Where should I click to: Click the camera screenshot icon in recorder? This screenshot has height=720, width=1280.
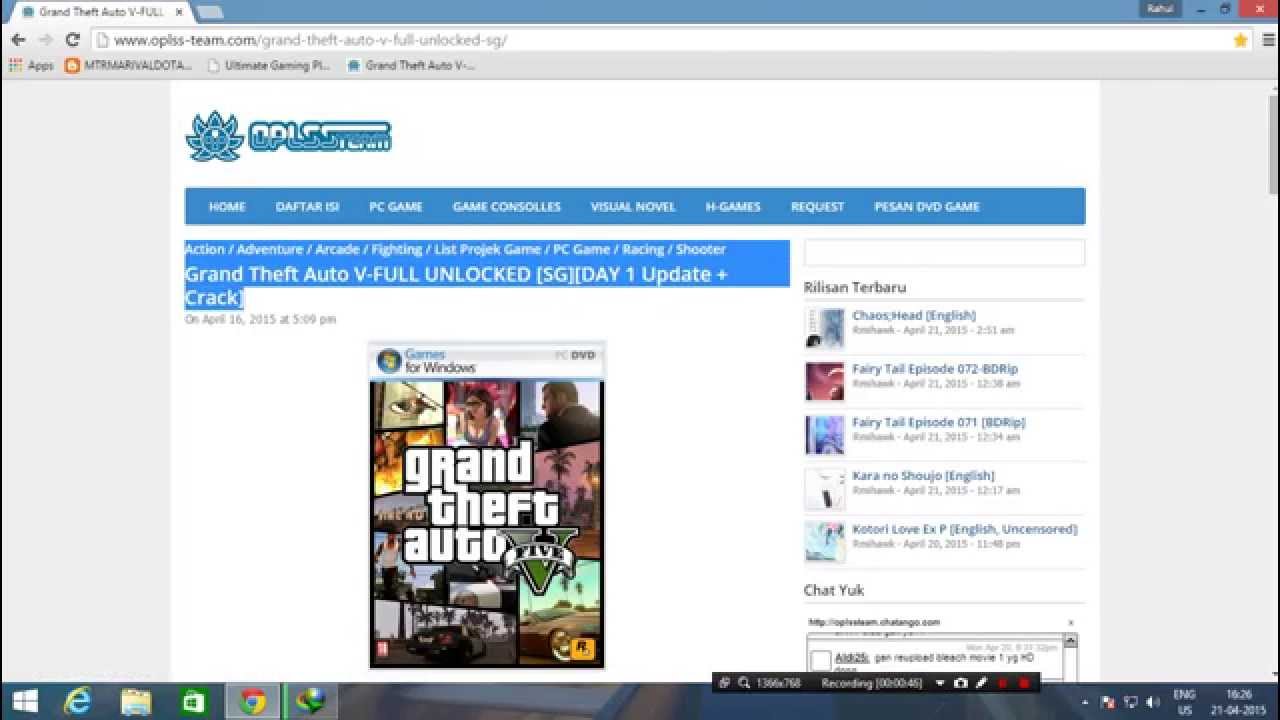point(961,683)
